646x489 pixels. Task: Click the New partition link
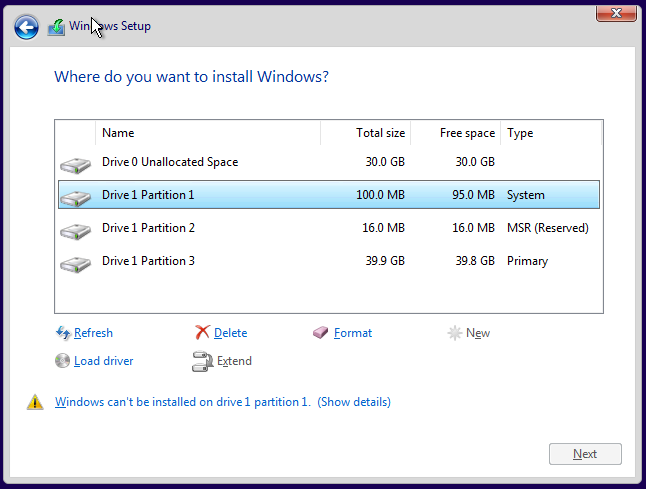click(x=478, y=333)
